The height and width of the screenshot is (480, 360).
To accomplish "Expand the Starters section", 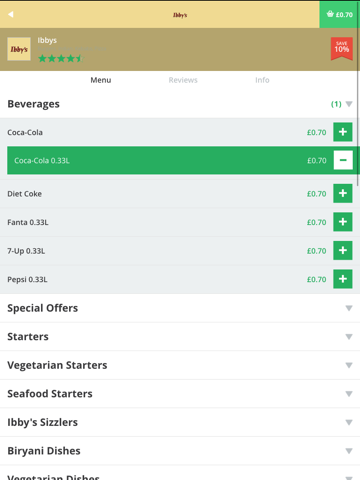I will click(180, 337).
